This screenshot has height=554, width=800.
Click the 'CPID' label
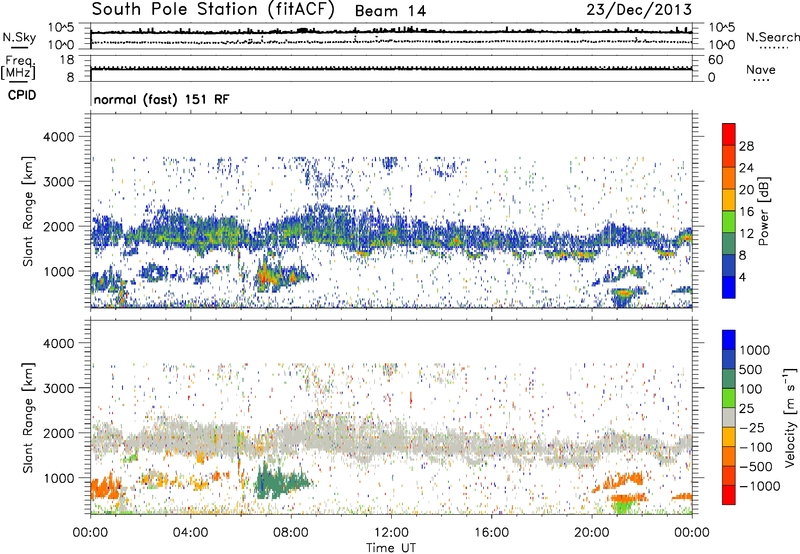(x=22, y=95)
